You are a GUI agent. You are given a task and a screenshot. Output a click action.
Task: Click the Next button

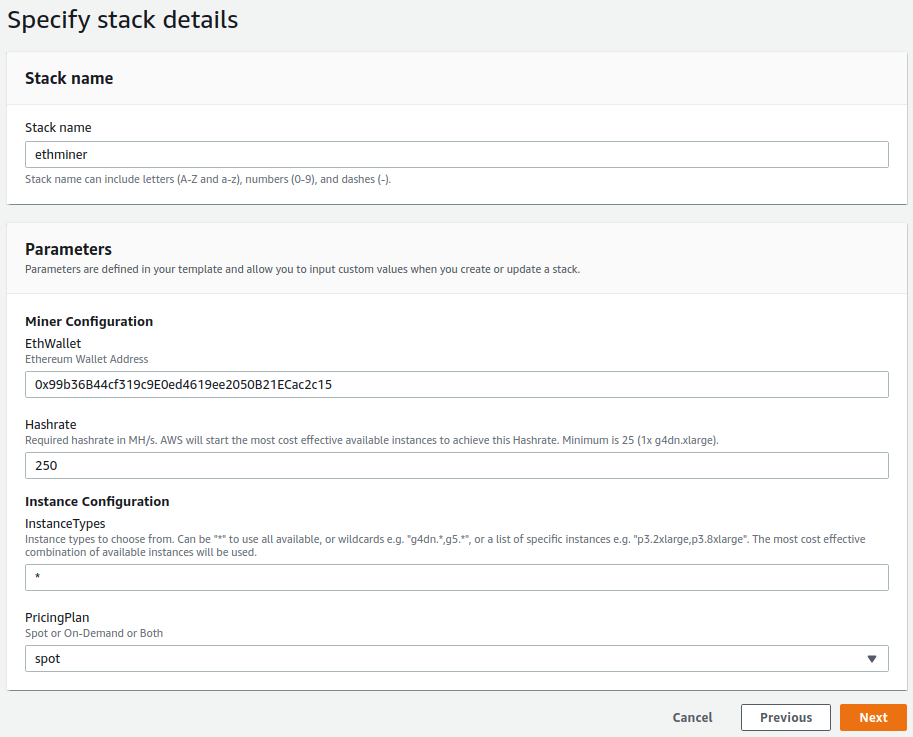click(x=873, y=717)
